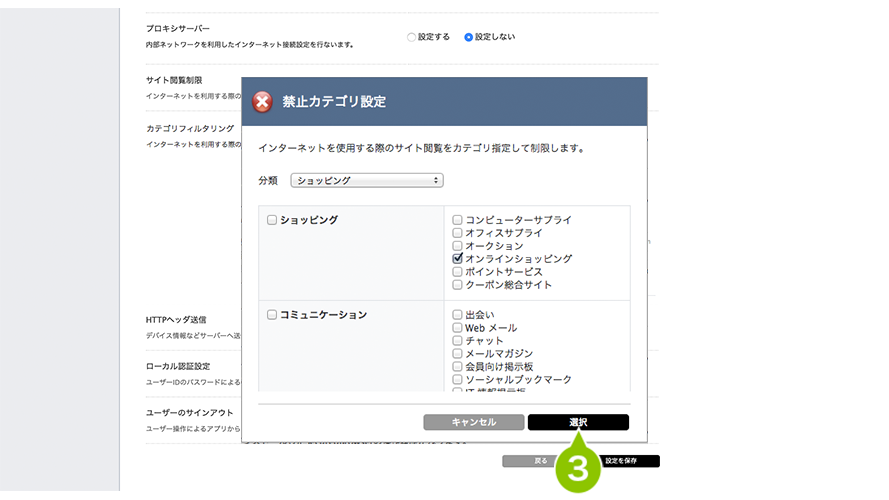Screen dimensions: 889x500
Task: Select プロキシサーバー 設定しない radio button
Action: [x=468, y=37]
